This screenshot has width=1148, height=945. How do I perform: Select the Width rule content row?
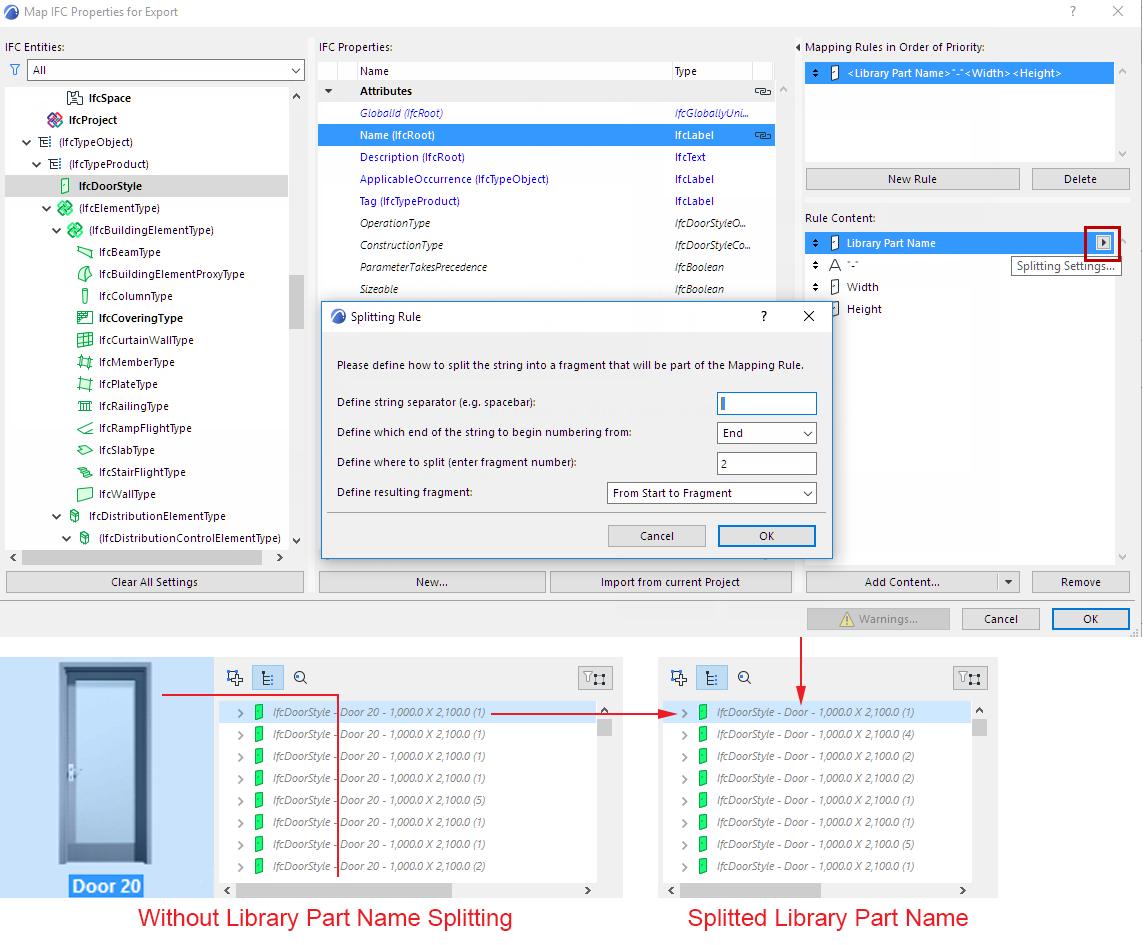tap(959, 287)
